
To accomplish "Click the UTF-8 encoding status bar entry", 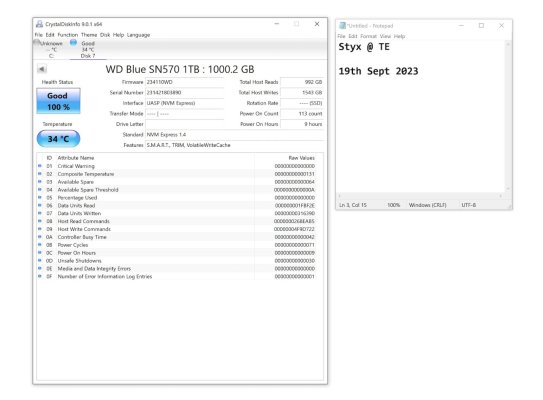I will pyautogui.click(x=469, y=205).
